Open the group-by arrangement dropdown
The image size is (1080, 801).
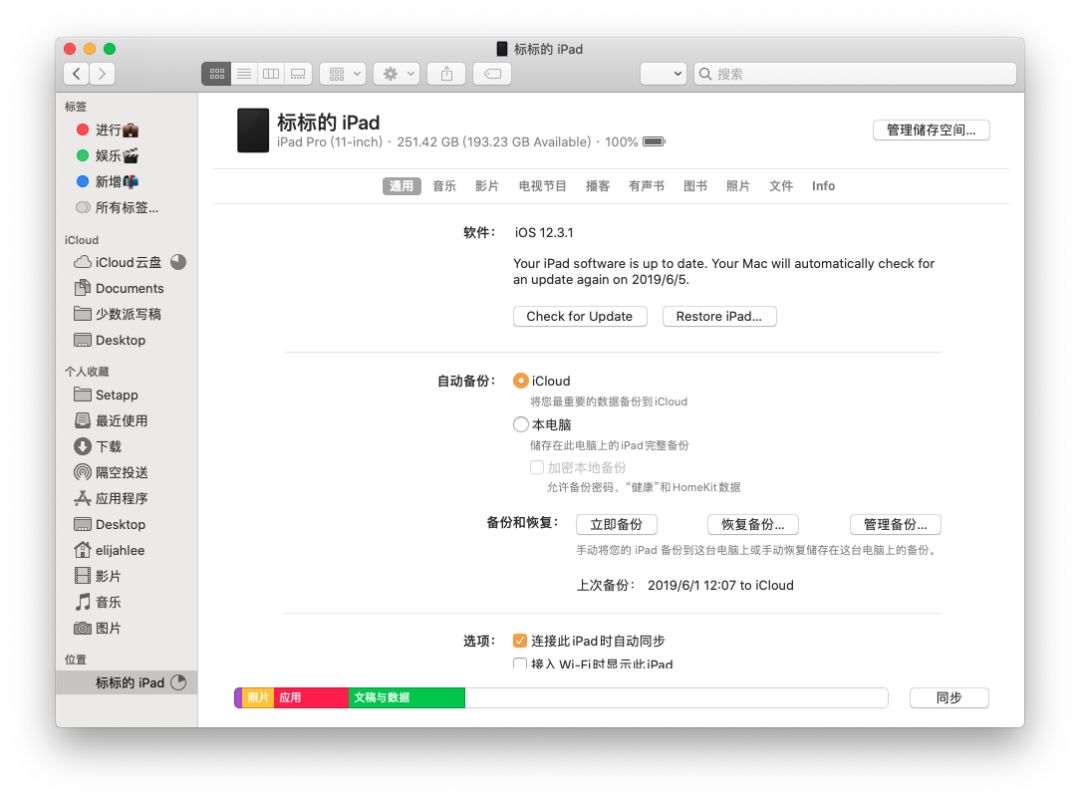pyautogui.click(x=343, y=74)
